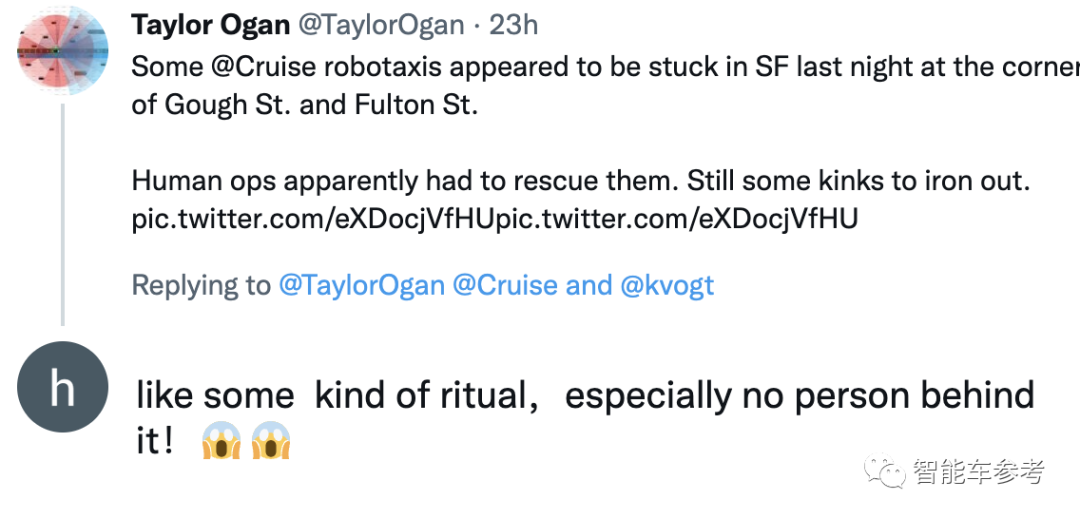Click the "Replying to" label text
Viewport: 1080px width, 519px height.
[200, 285]
